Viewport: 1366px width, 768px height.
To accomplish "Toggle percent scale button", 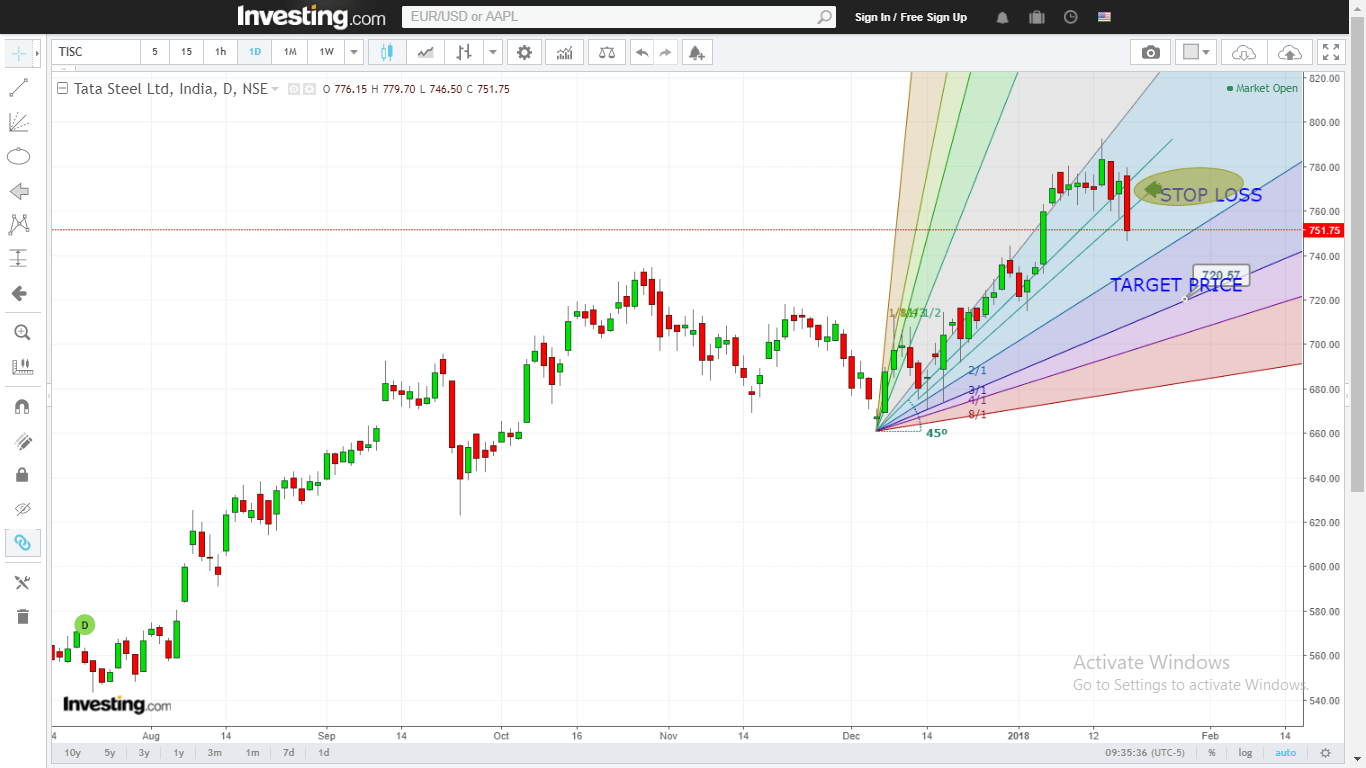I will pos(1212,752).
